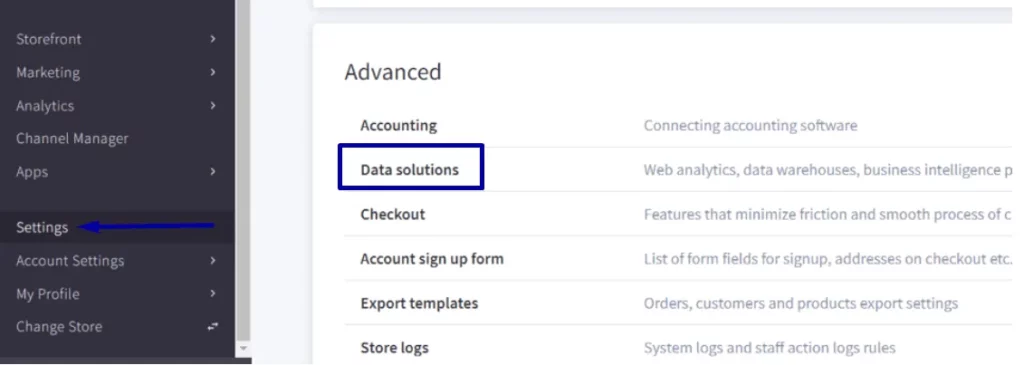Open the Checkout settings link
Viewport: 1024px width, 365px height.
(392, 214)
